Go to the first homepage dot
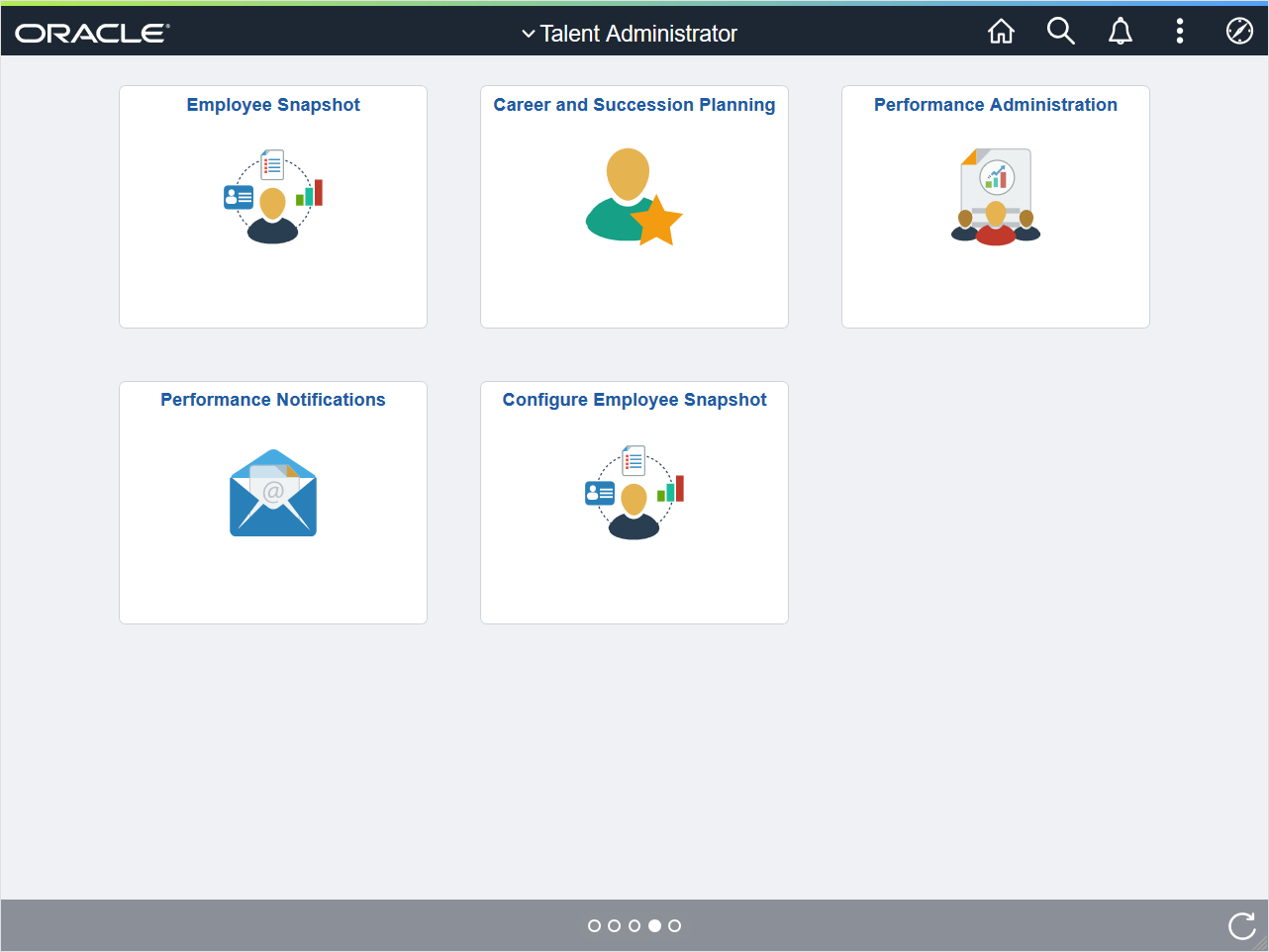The height and width of the screenshot is (952, 1269). [594, 926]
